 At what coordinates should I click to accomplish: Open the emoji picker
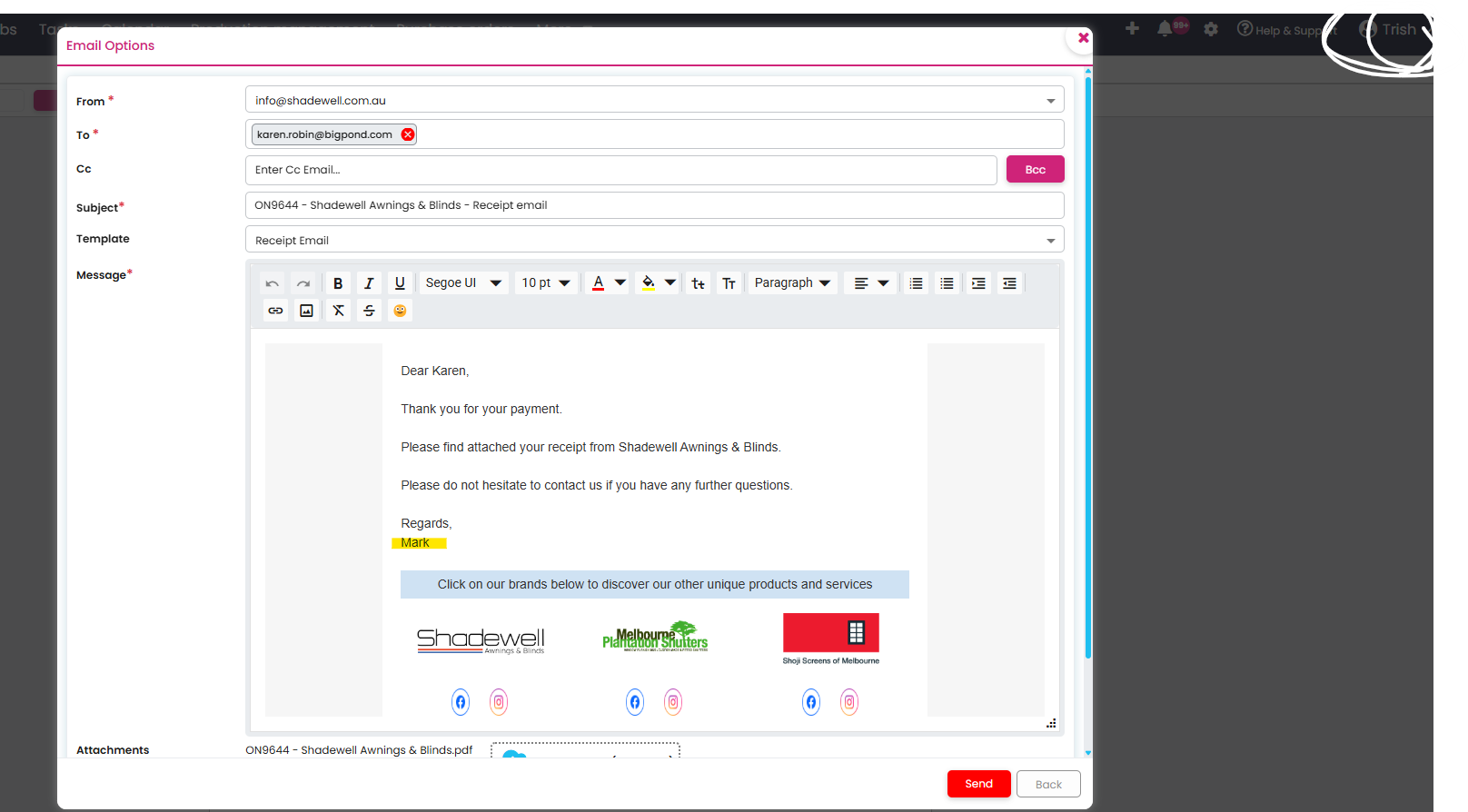point(400,311)
